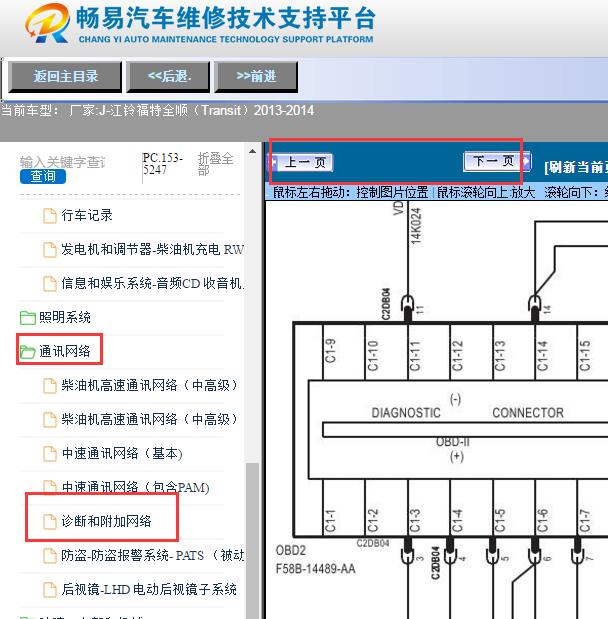Open 中速通讯网络（基本) document
The height and width of the screenshot is (619, 608).
pos(122,453)
